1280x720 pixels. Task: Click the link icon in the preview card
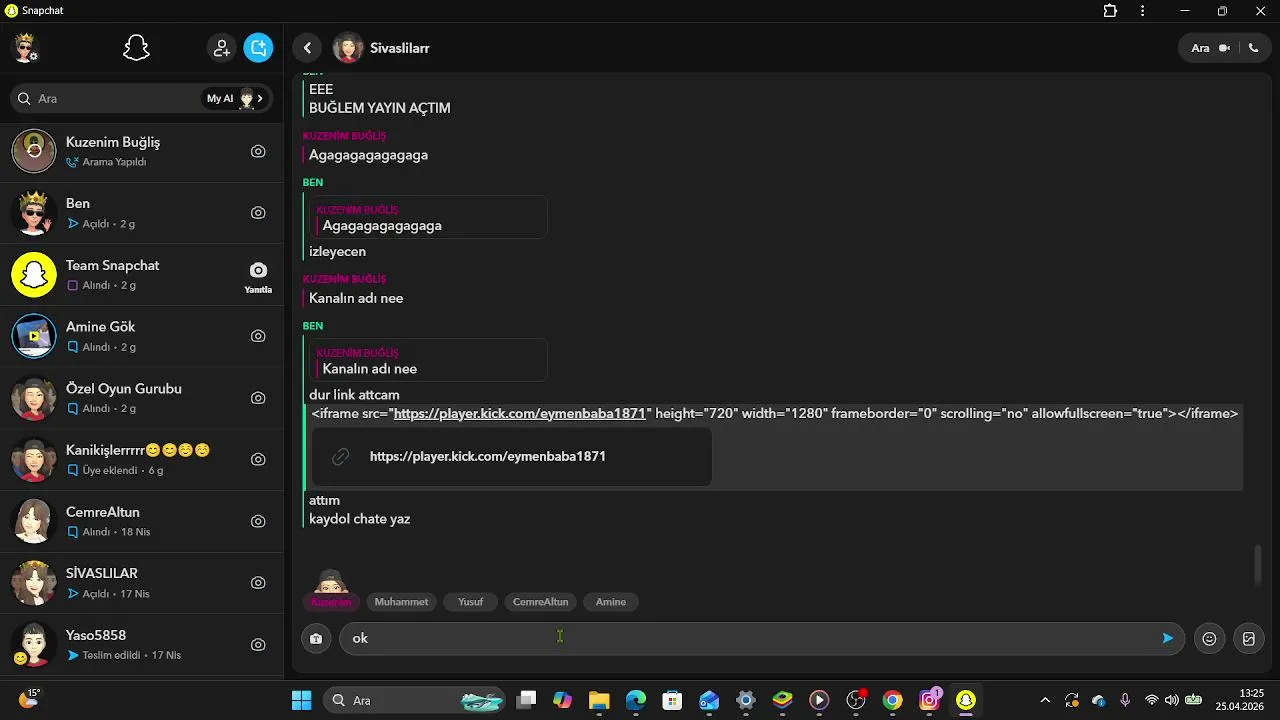click(341, 456)
